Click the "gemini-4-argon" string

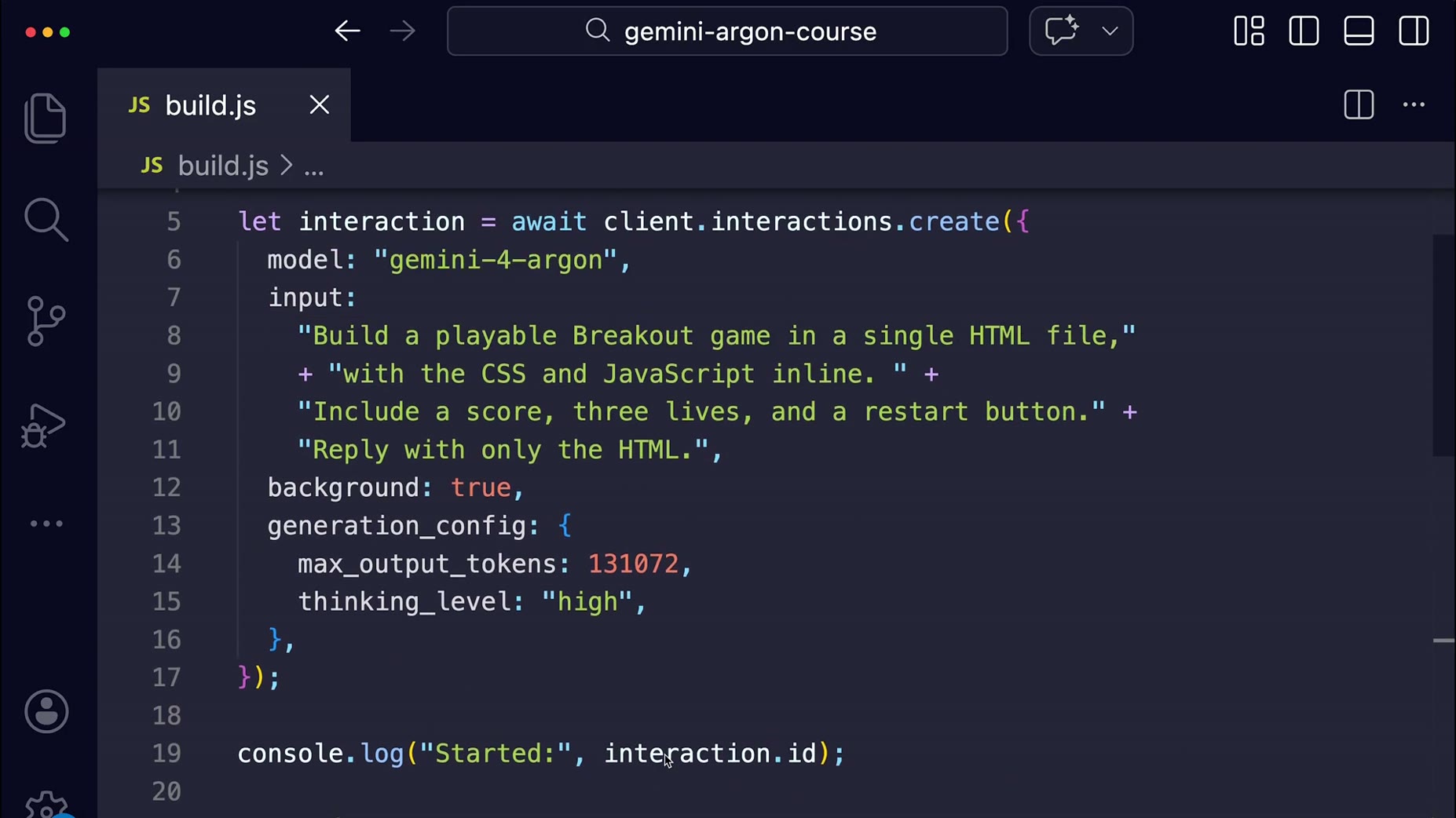(496, 260)
